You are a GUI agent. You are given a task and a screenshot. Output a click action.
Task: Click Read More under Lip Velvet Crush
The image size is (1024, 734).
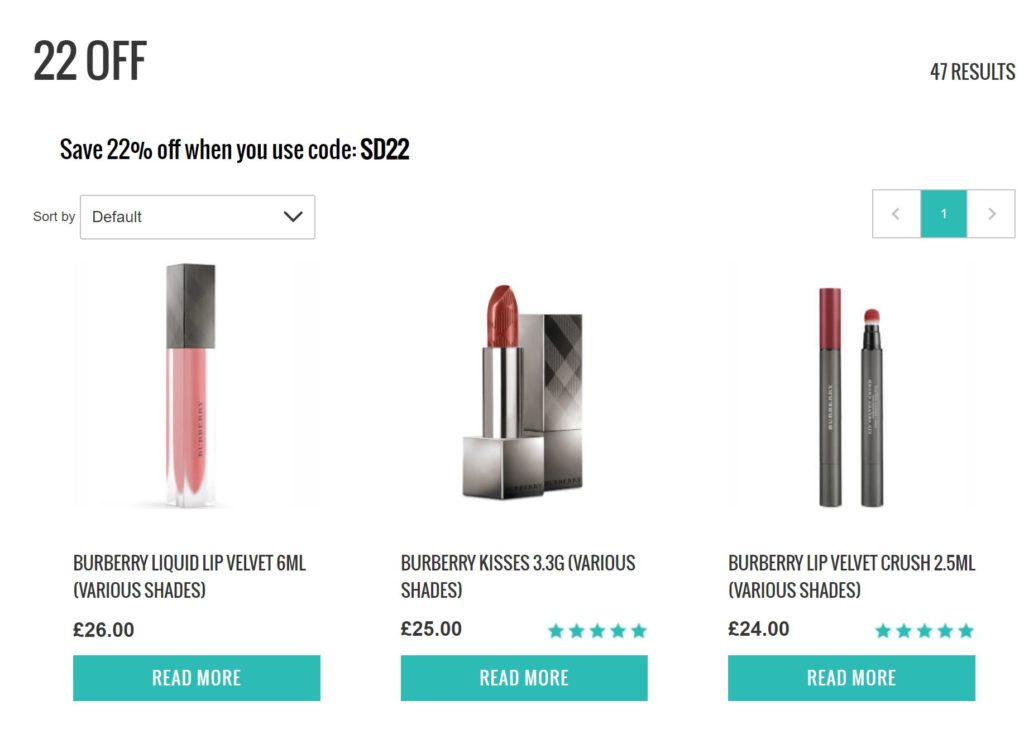(851, 678)
